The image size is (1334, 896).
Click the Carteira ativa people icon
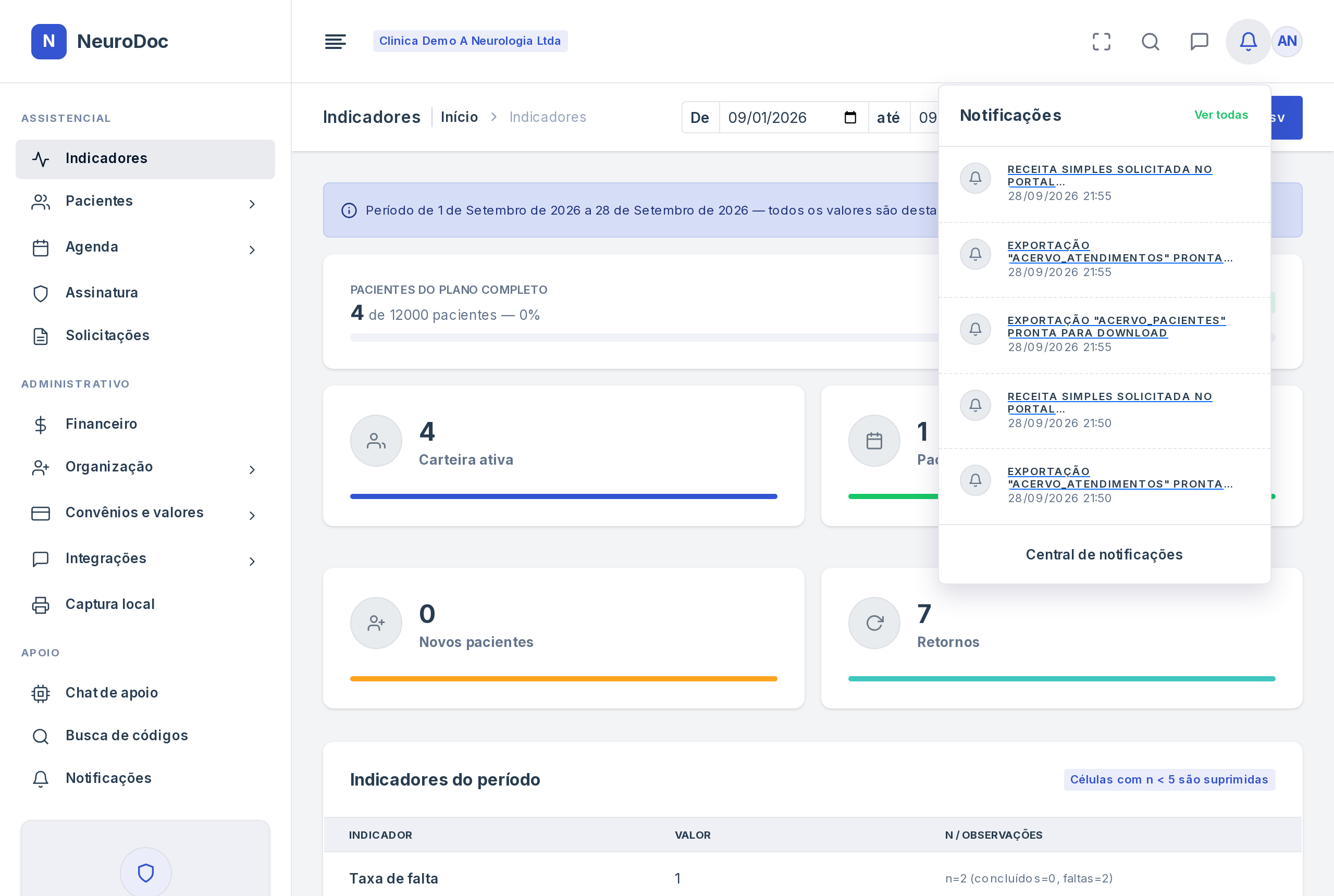[x=376, y=441]
